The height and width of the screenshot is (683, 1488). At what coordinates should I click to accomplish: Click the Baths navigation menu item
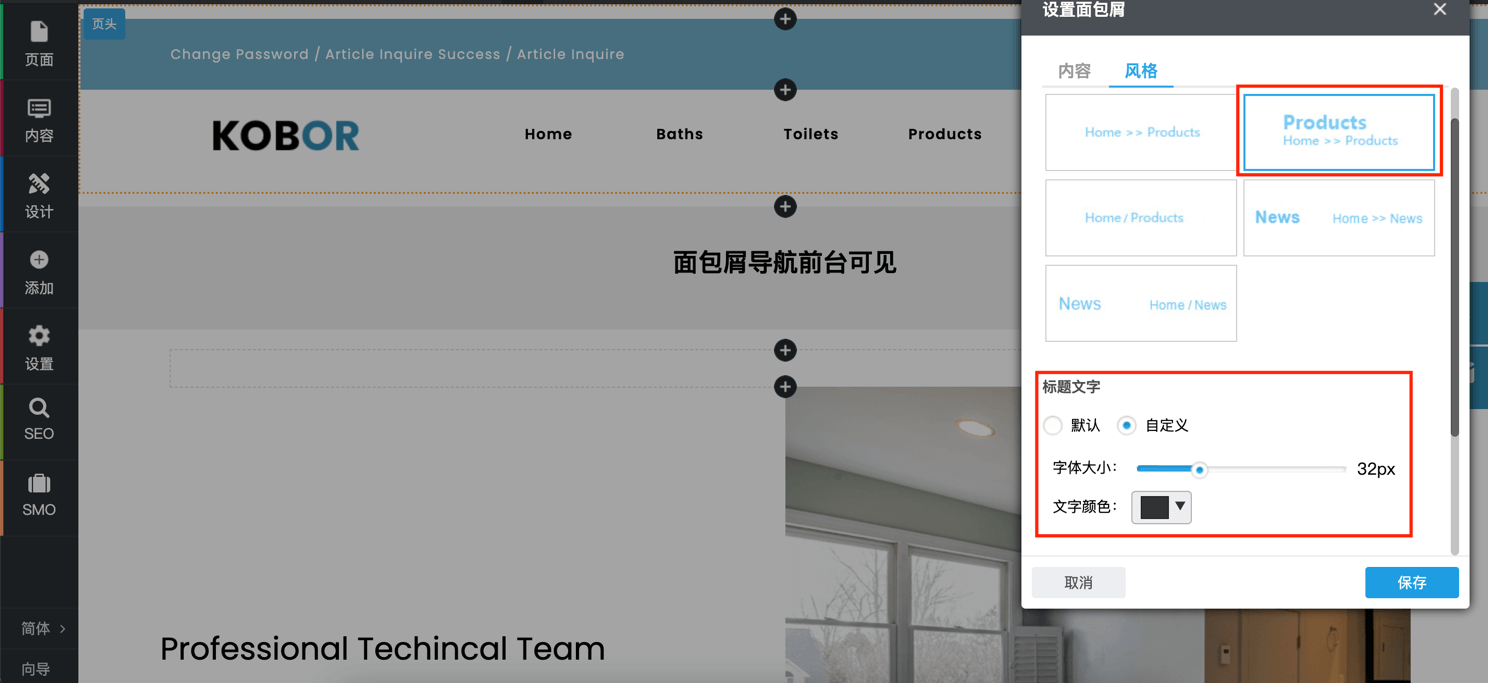679,134
